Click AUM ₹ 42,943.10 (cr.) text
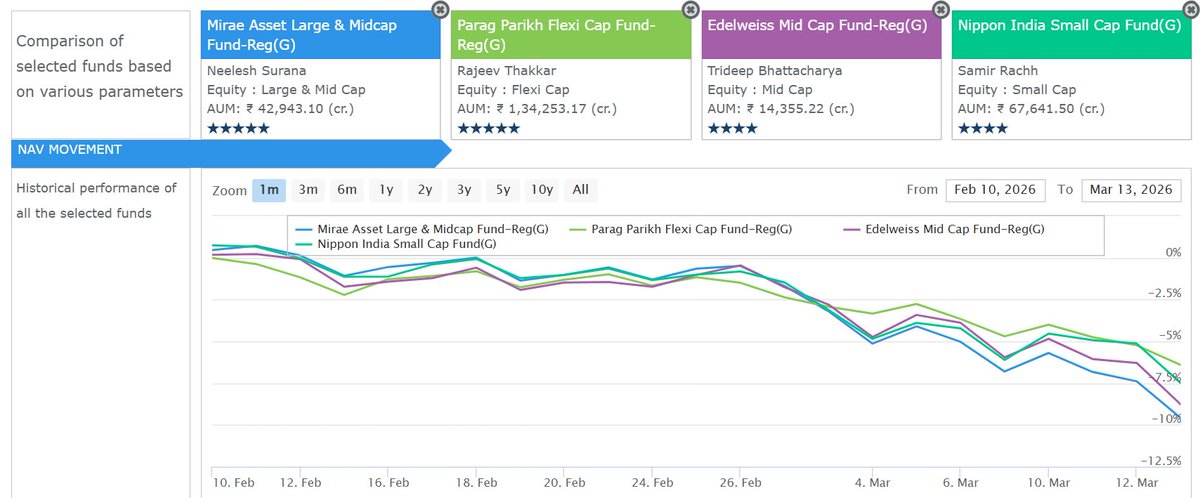This screenshot has width=1200, height=498. (x=280, y=109)
